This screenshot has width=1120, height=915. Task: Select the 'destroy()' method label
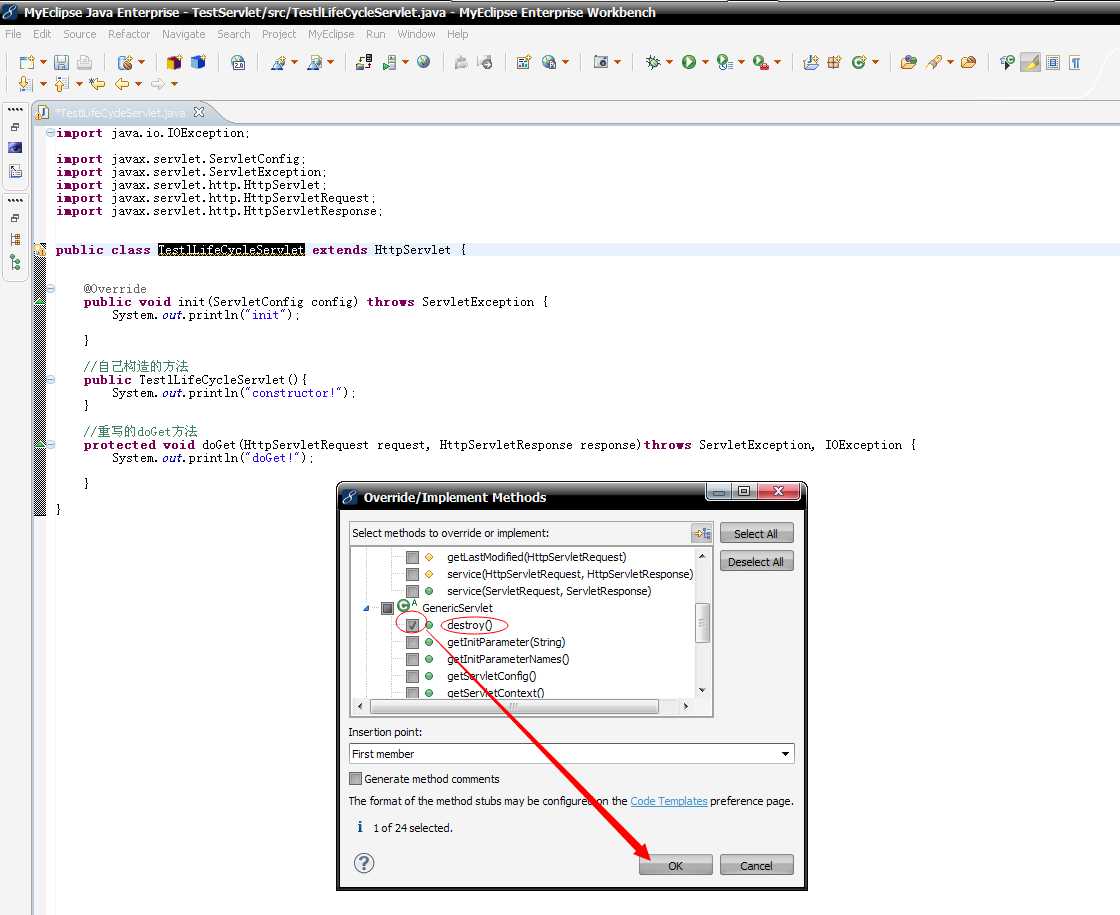click(469, 625)
